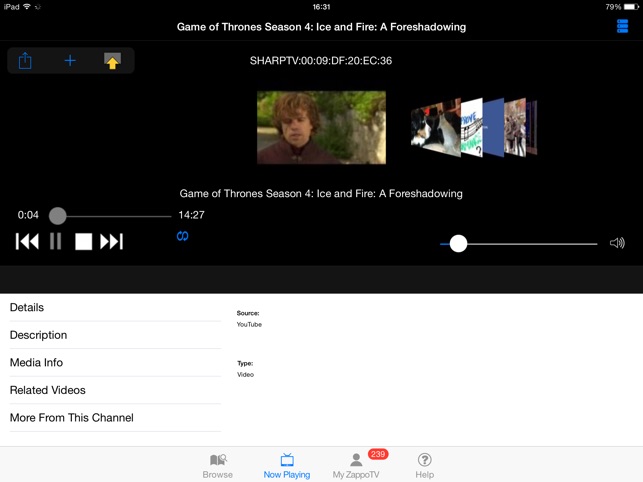Image resolution: width=643 pixels, height=482 pixels.
Task: Click the YouTube source value
Action: (x=249, y=324)
